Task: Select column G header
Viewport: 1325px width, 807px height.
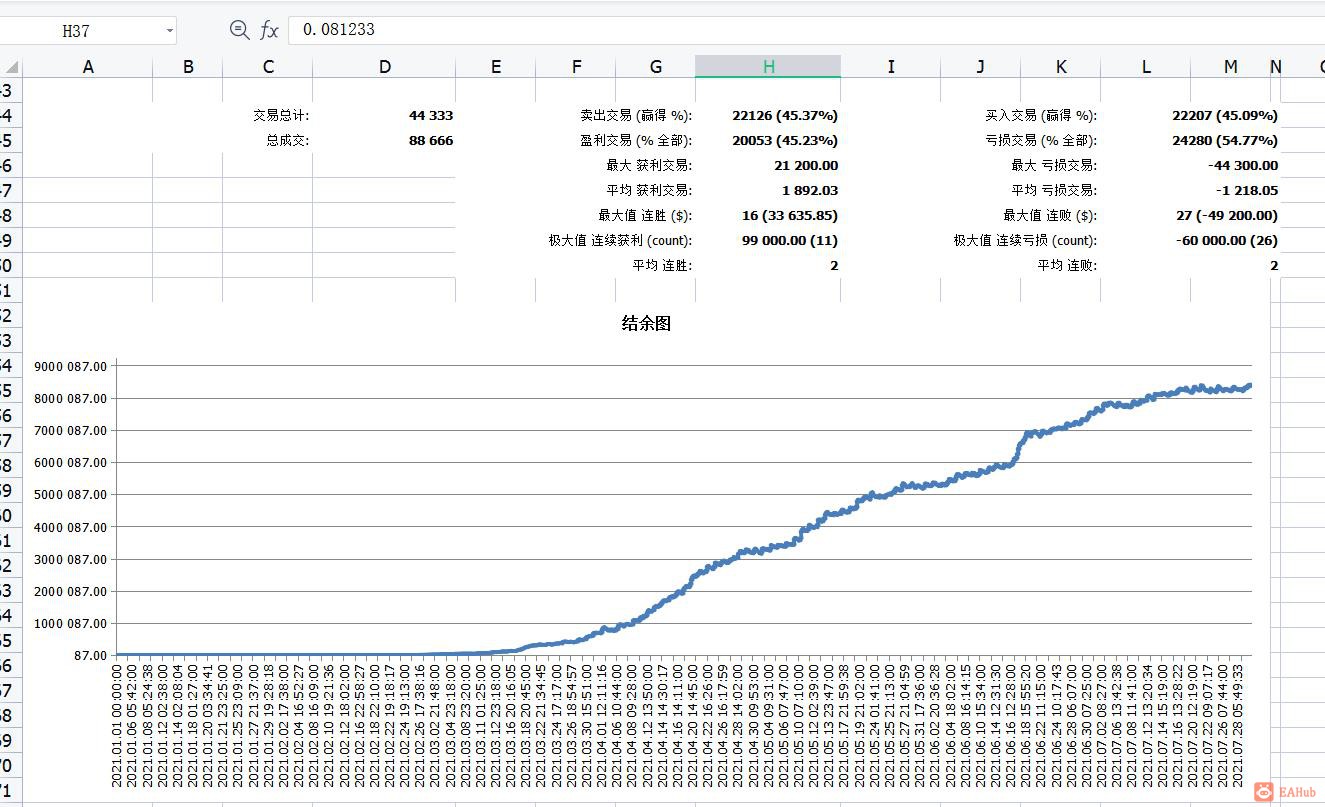Action: click(x=656, y=67)
